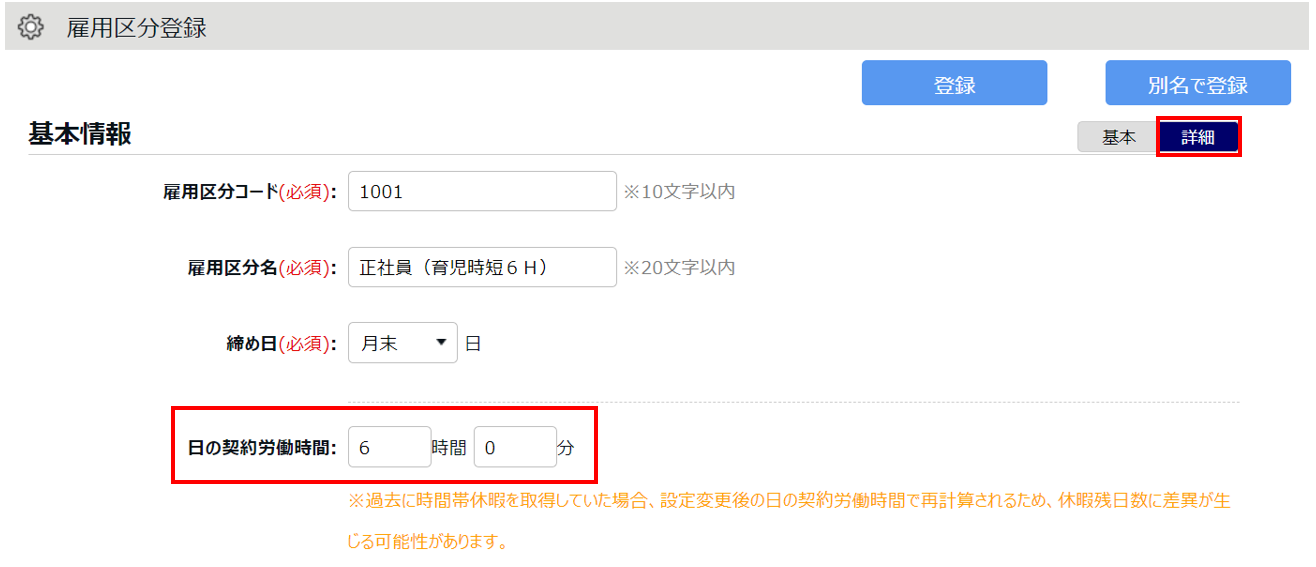The image size is (1316, 567).
Task: Click the ※10文字以内 hint text
Action: (679, 192)
